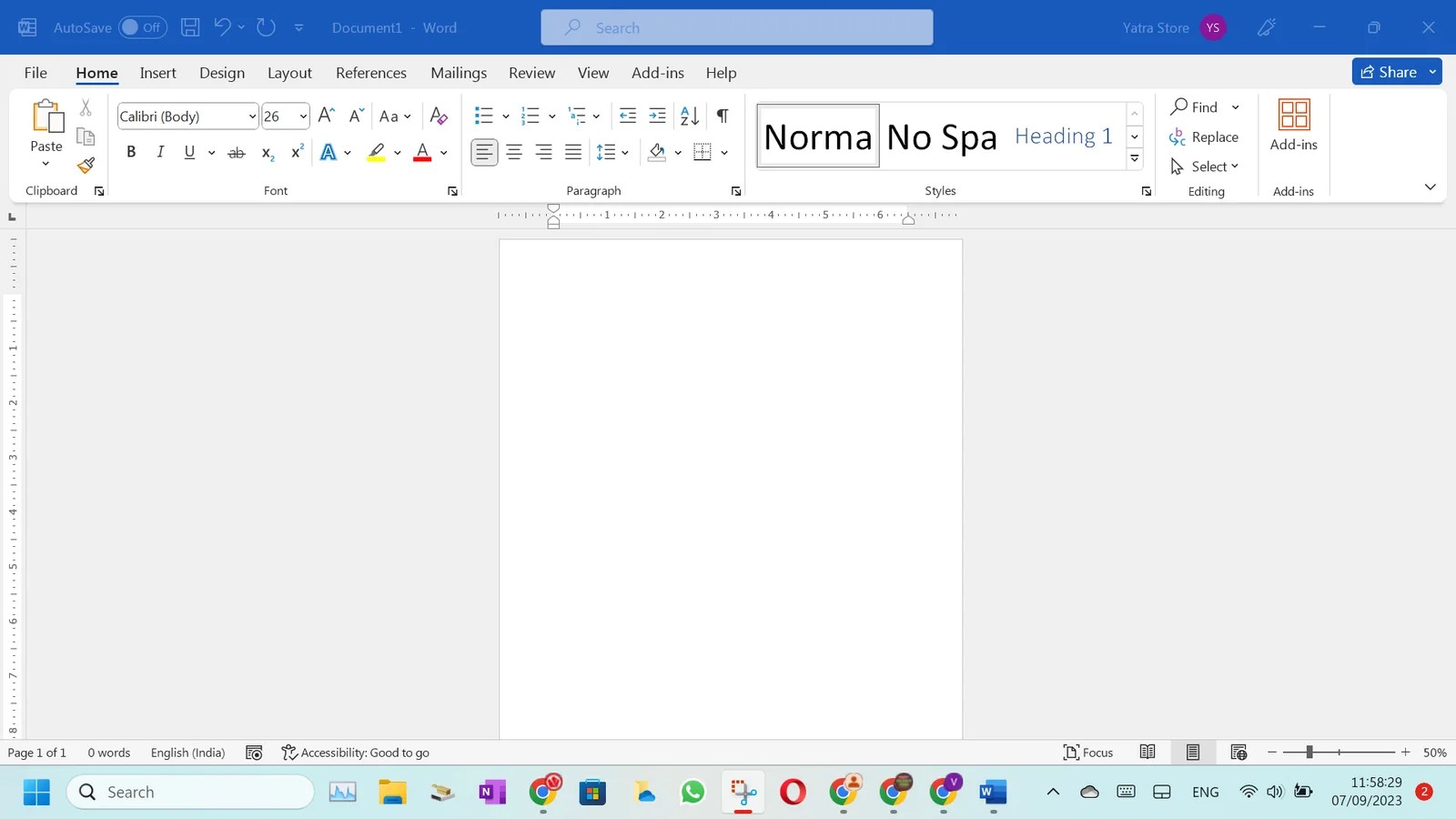1456x819 pixels.
Task: Open the Select dropdown in Editing group
Action: [1206, 166]
